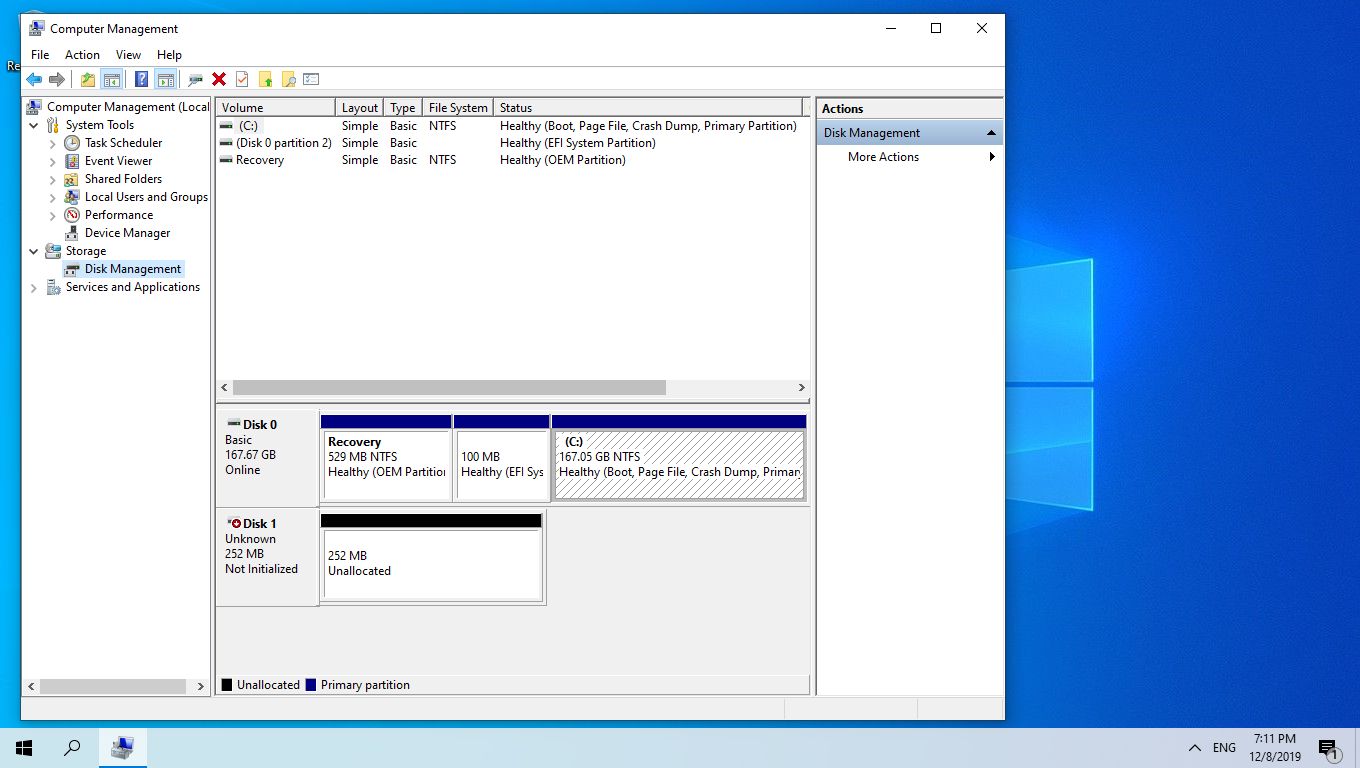Screen dimensions: 1360x768
Task: Select the (Disk 0 partition 2) volume row
Action: click(511, 143)
